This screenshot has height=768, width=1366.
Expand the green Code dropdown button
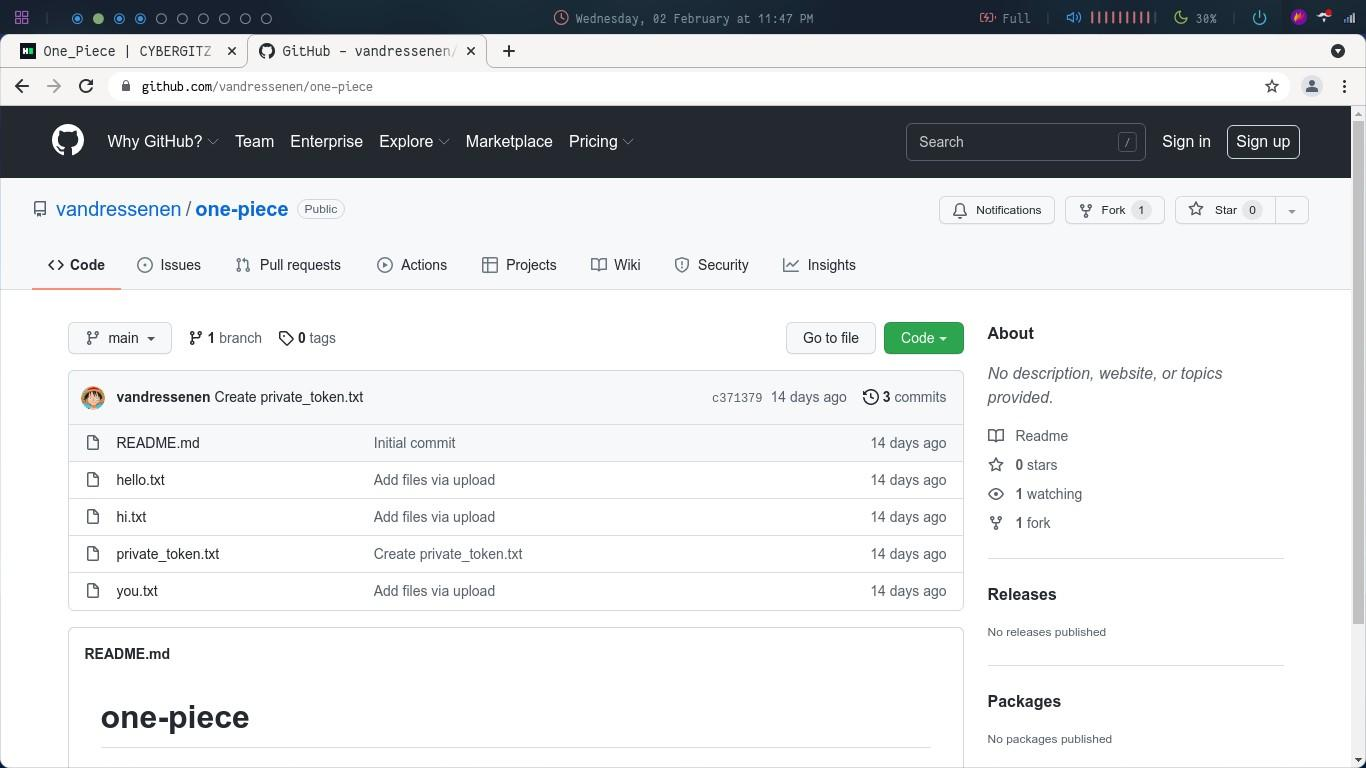point(923,338)
